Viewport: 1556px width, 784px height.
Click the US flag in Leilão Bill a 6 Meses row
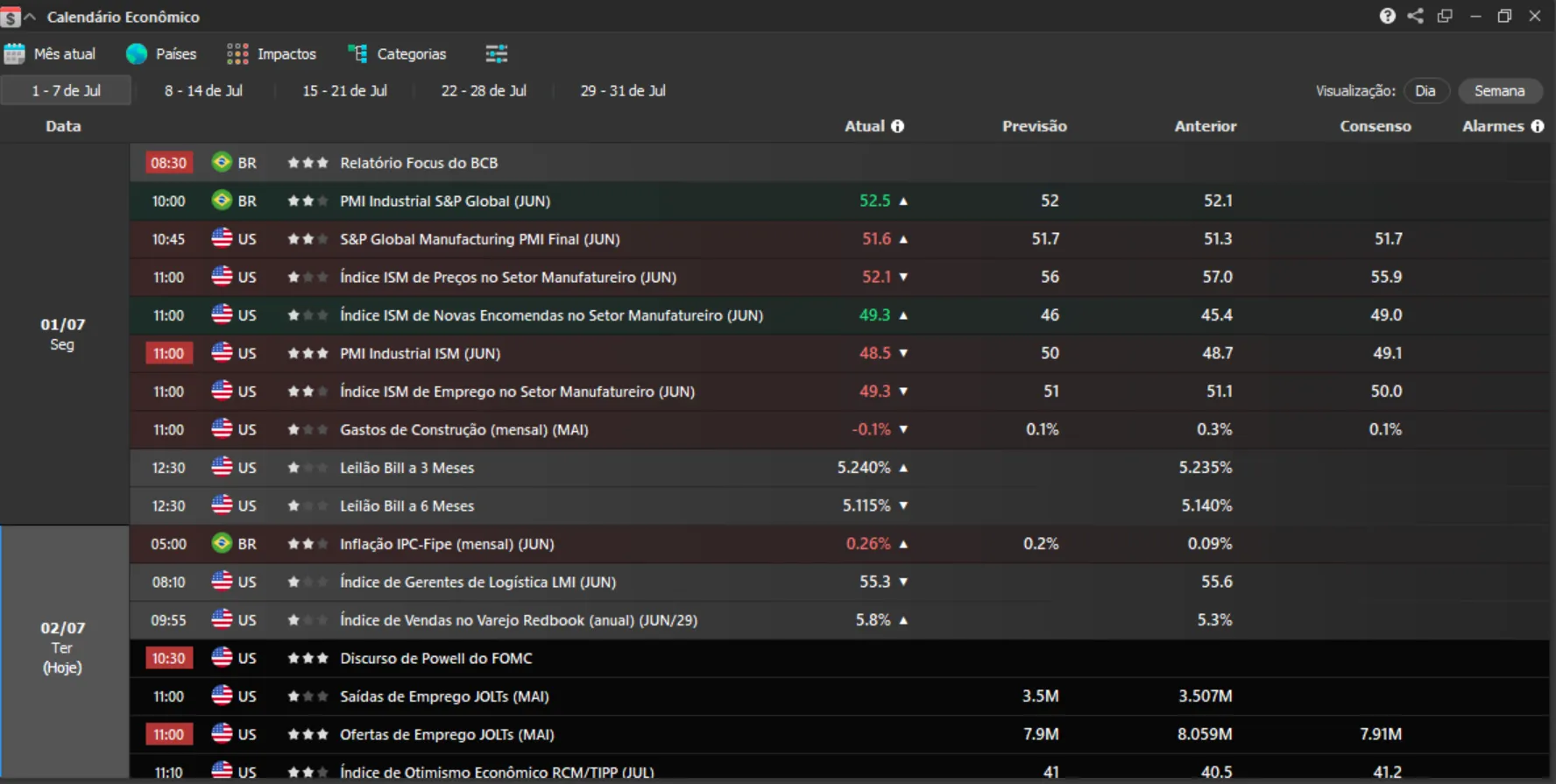(222, 505)
